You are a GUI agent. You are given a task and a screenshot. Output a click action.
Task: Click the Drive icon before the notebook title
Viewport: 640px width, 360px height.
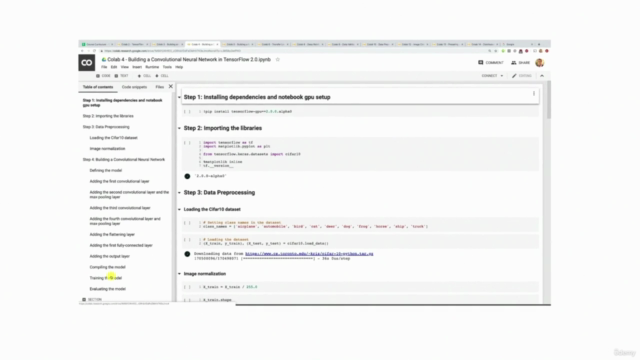tap(104, 60)
